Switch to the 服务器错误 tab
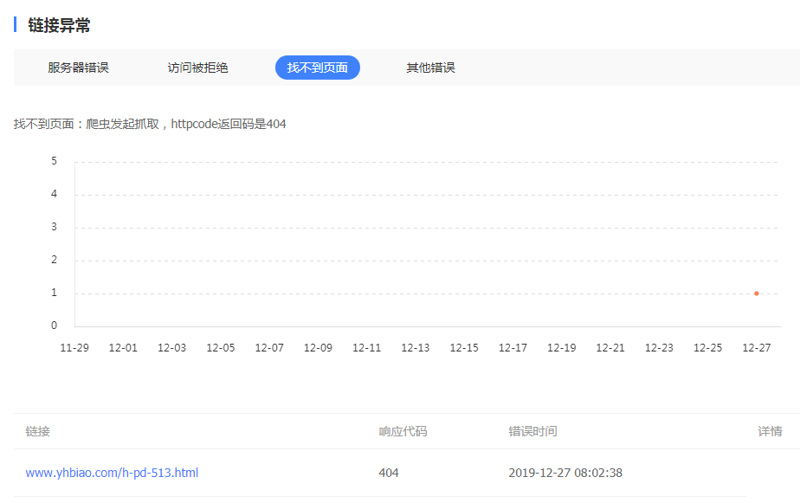The width and height of the screenshot is (800, 503). click(x=78, y=68)
